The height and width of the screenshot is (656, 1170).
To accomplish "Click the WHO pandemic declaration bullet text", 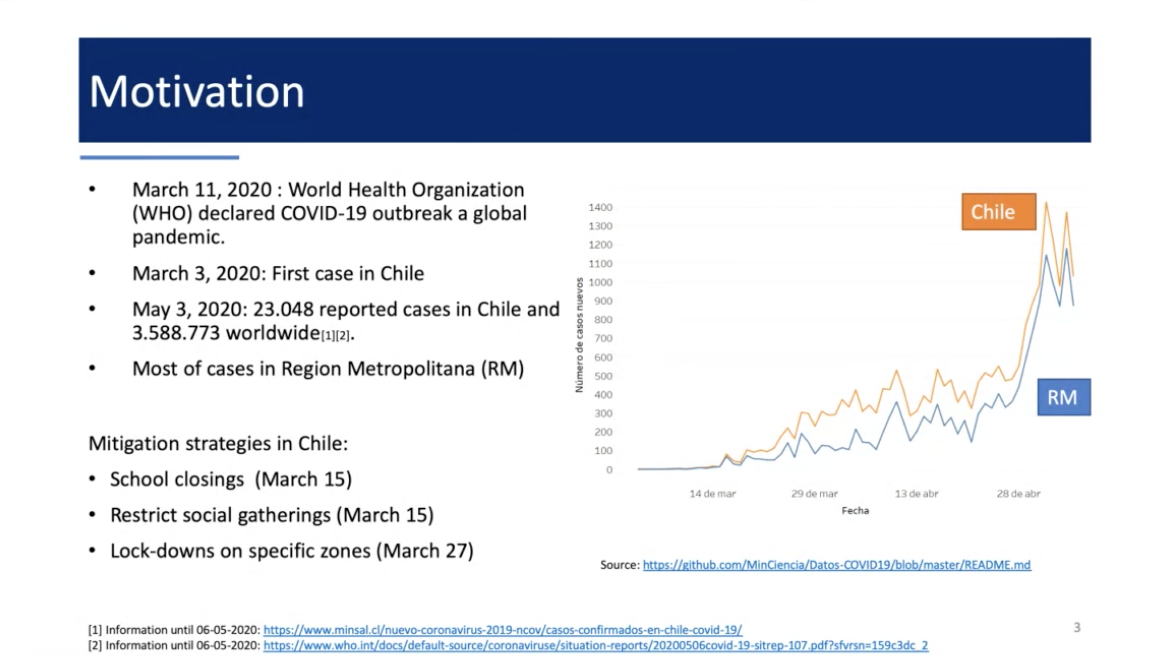I will [329, 213].
